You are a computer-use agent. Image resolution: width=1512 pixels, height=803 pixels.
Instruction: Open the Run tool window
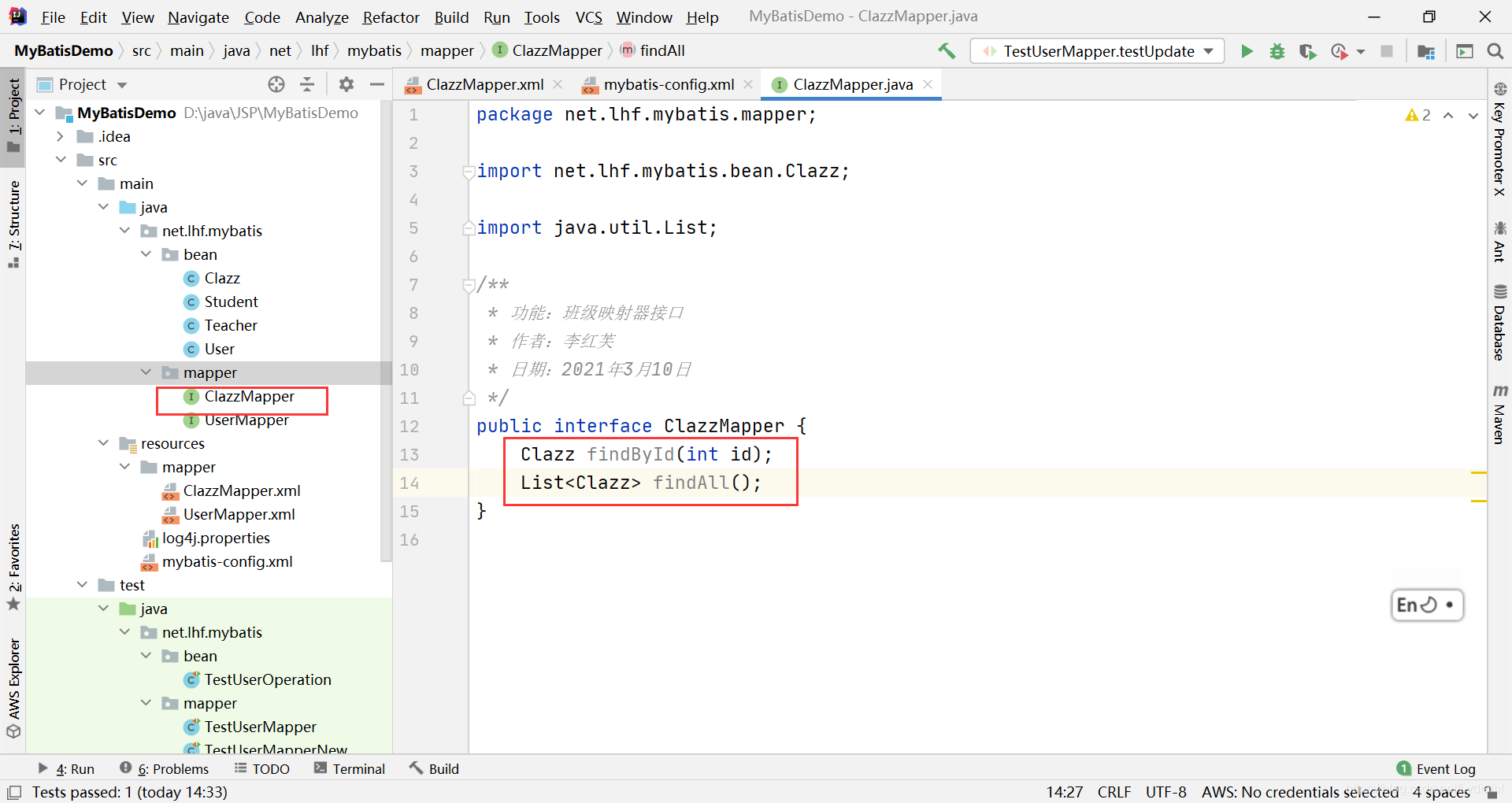tap(66, 768)
